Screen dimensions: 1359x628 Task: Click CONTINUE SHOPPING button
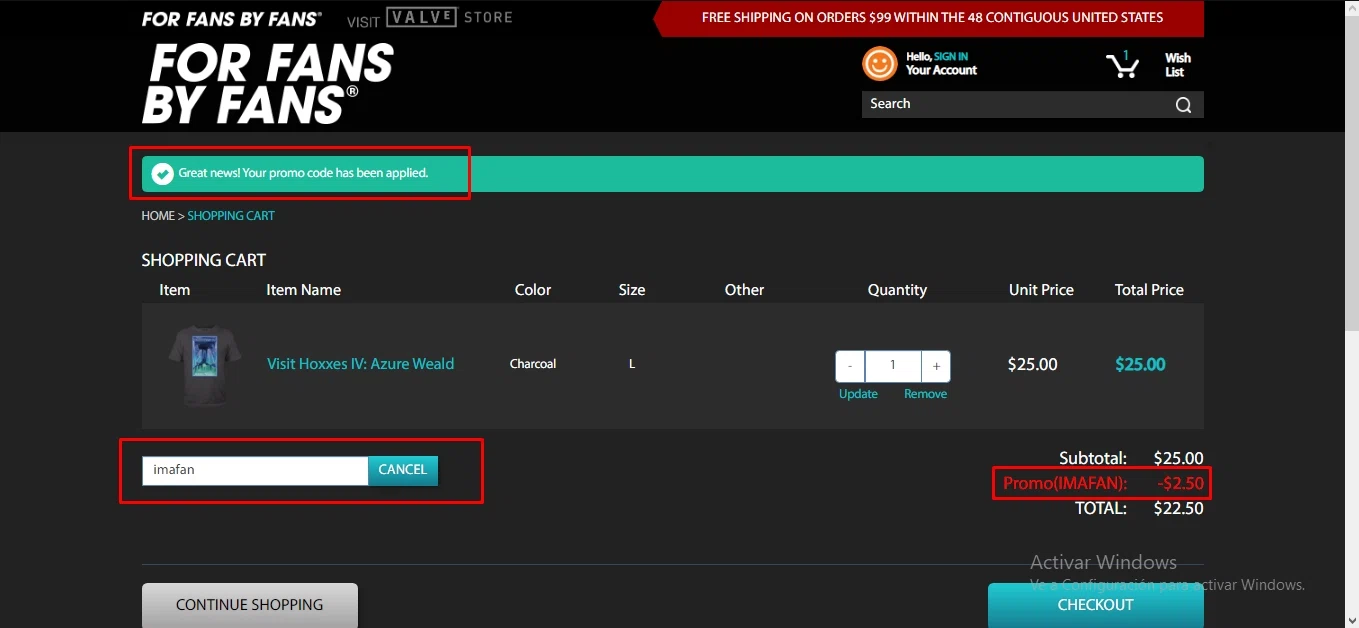click(250, 605)
